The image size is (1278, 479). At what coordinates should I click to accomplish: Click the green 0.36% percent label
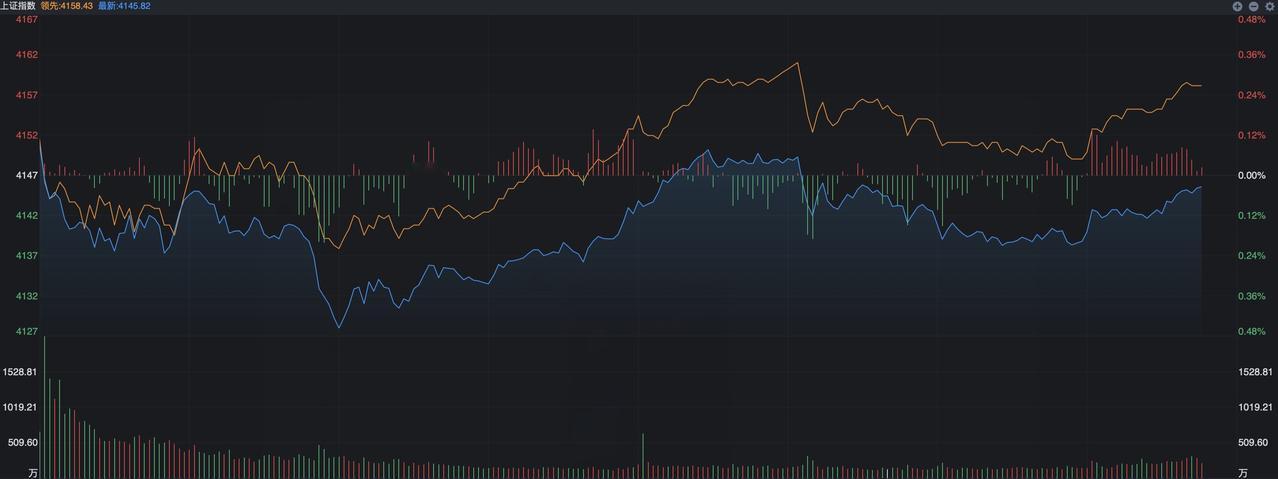1252,295
